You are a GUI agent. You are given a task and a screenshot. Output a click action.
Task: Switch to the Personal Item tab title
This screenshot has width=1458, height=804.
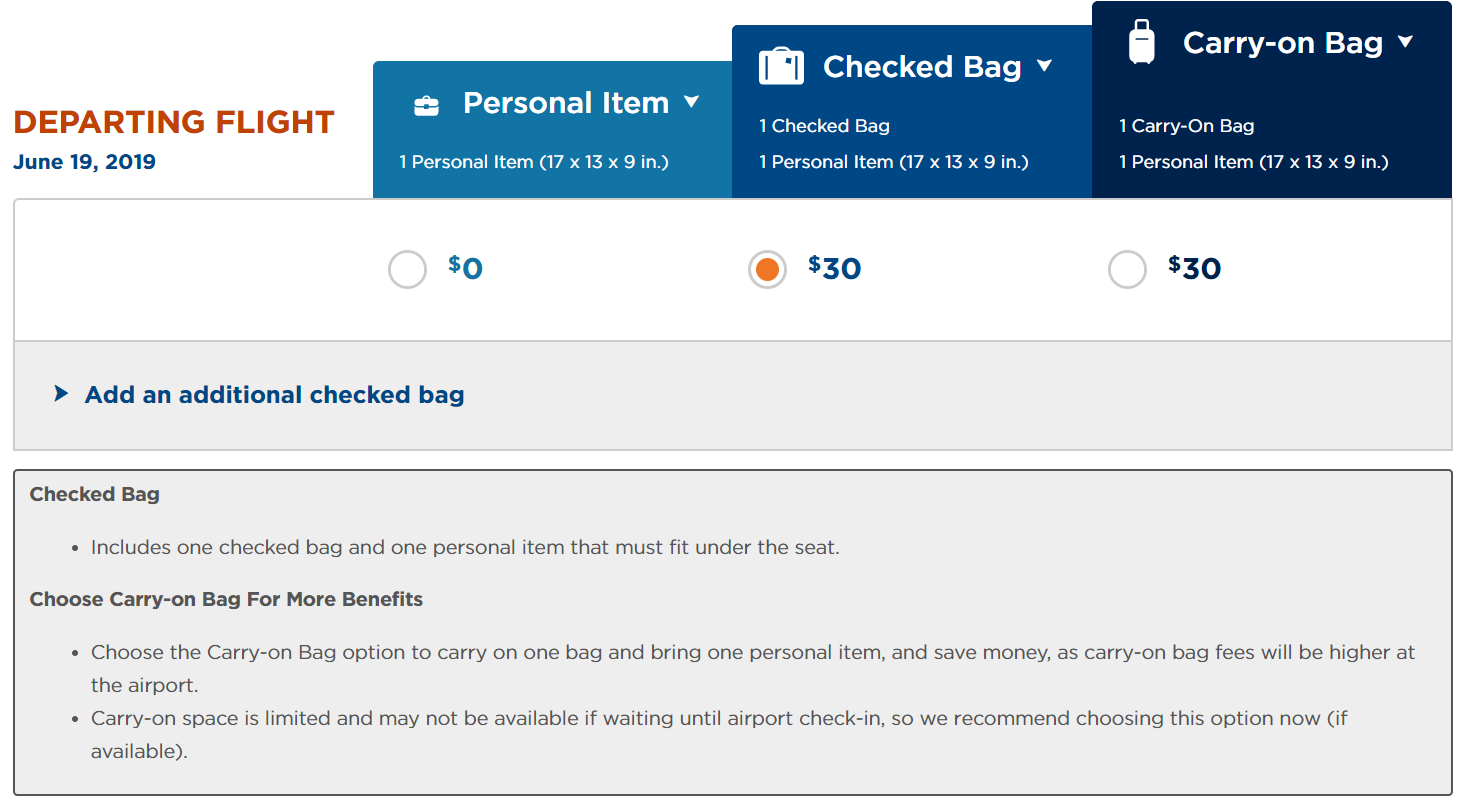coord(565,103)
